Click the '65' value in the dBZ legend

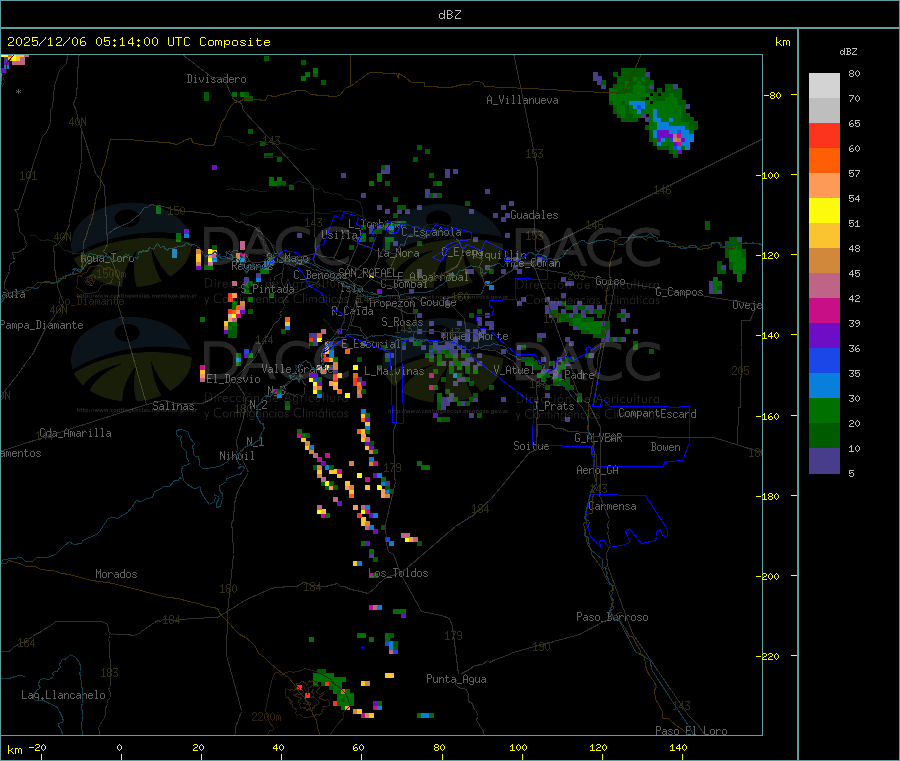tap(854, 123)
